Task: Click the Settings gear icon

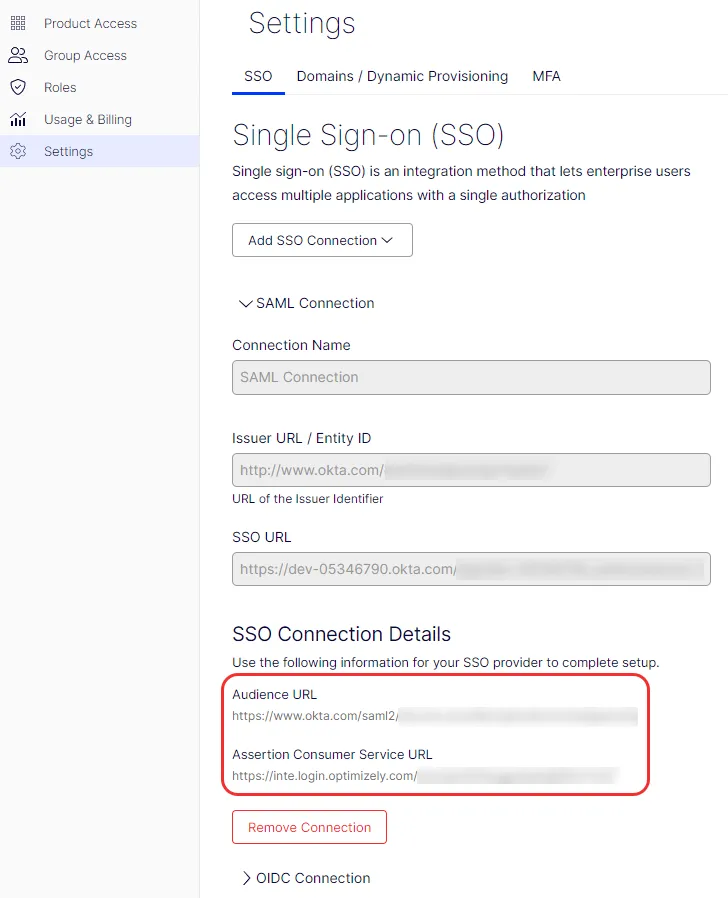Action: coord(18,151)
